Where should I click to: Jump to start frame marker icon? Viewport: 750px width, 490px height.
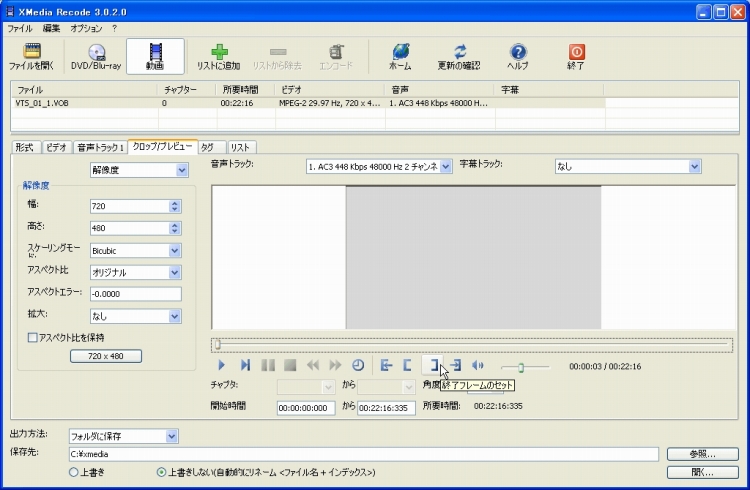point(386,366)
